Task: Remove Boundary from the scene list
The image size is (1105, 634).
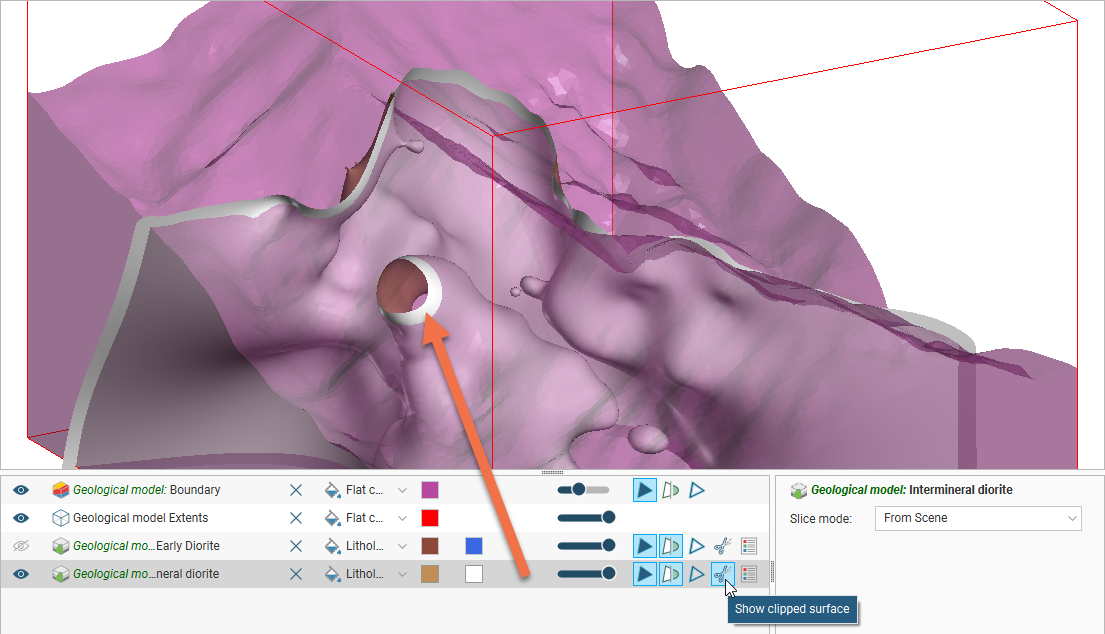Action: click(x=296, y=490)
